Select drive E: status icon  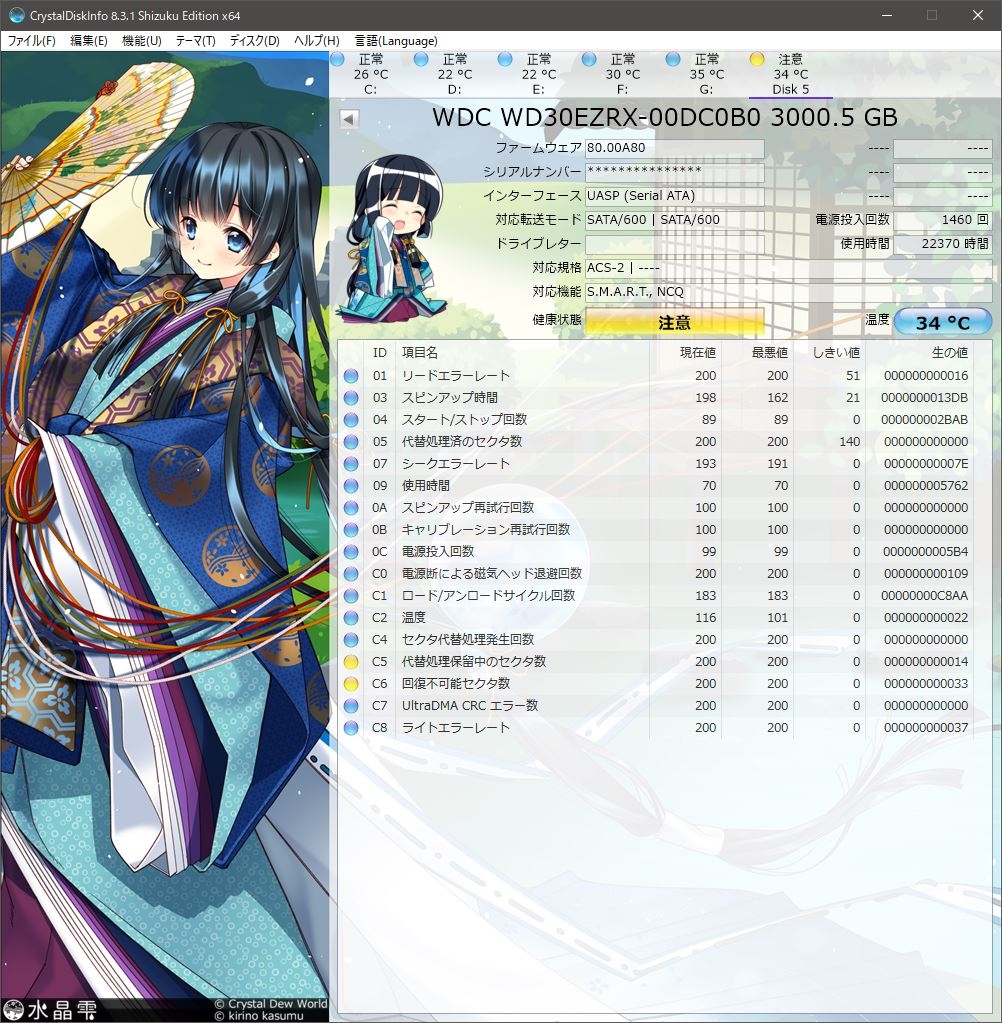(x=505, y=59)
